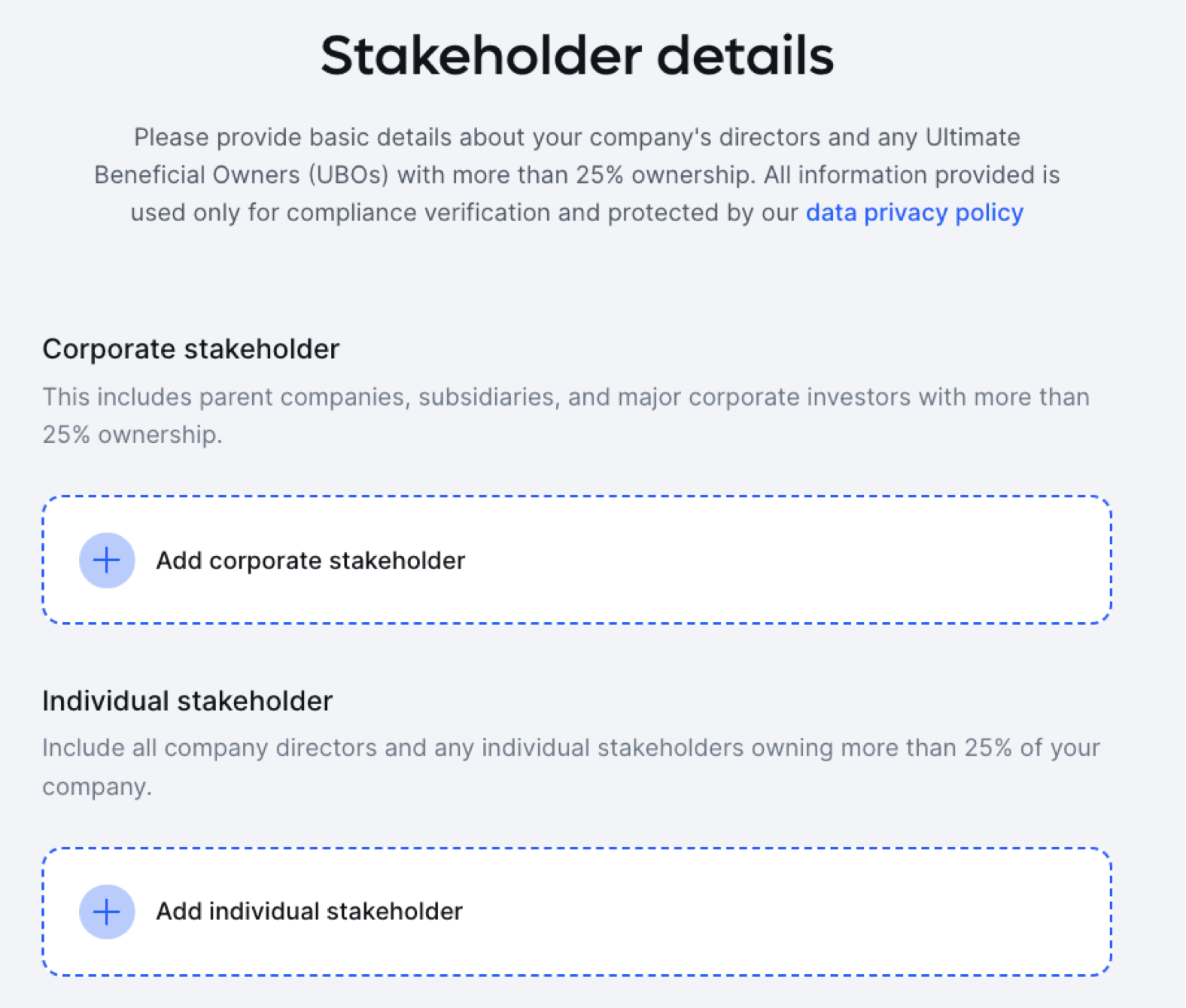Click the company directors description under Individual stakeholder
The image size is (1186, 1008).
tap(571, 767)
